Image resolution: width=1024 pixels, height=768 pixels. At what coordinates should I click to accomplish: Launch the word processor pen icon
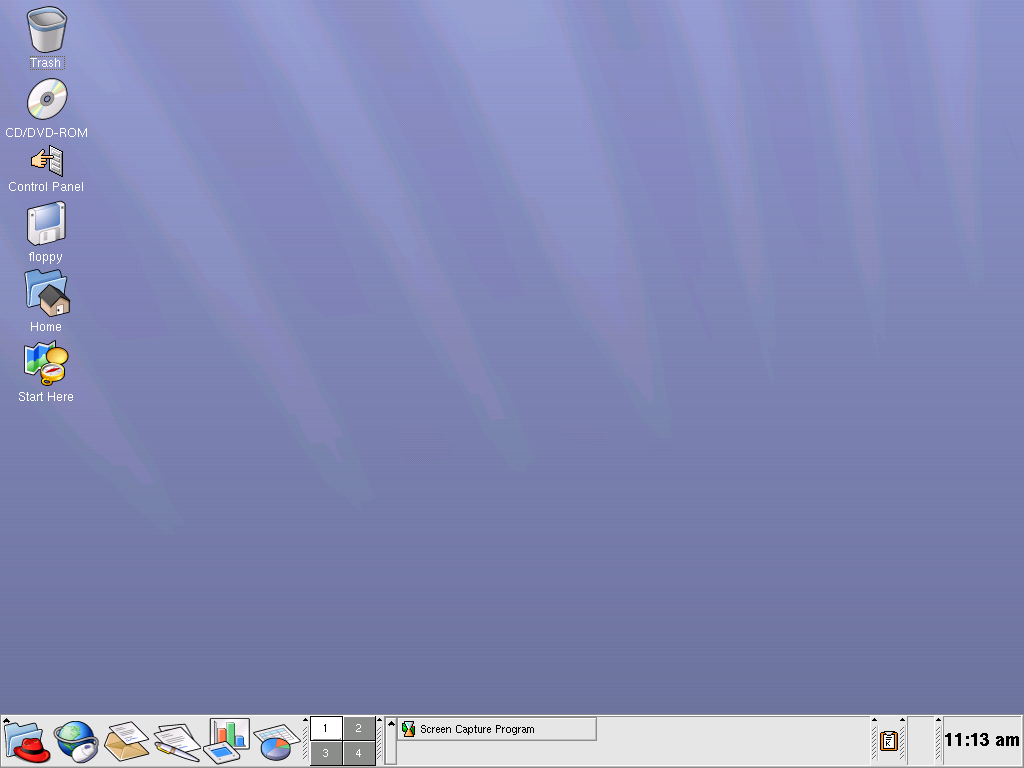(x=177, y=741)
